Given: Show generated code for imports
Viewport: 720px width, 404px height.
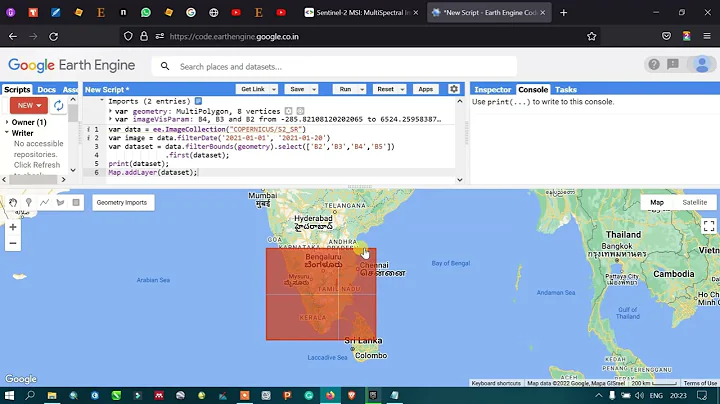Looking at the screenshot, I should [x=198, y=101].
